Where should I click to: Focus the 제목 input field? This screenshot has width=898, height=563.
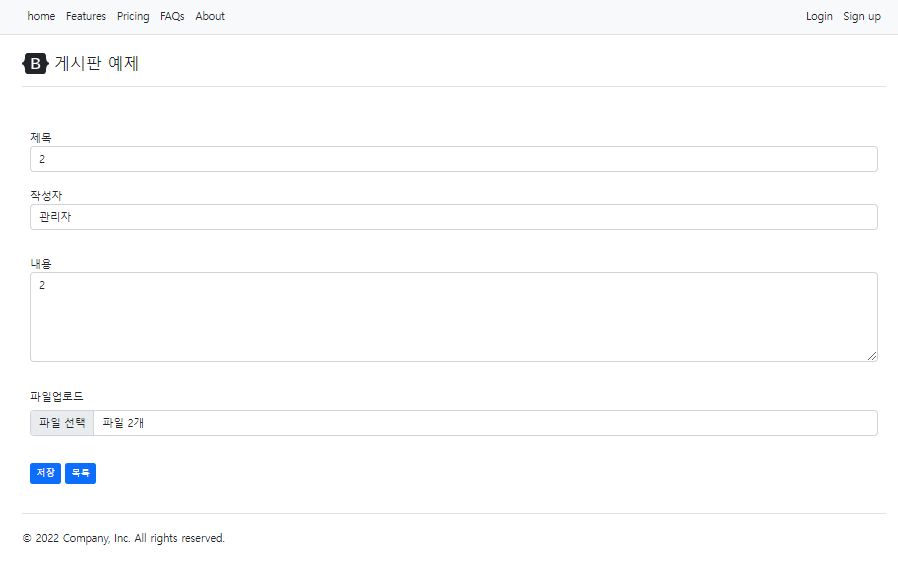point(454,159)
